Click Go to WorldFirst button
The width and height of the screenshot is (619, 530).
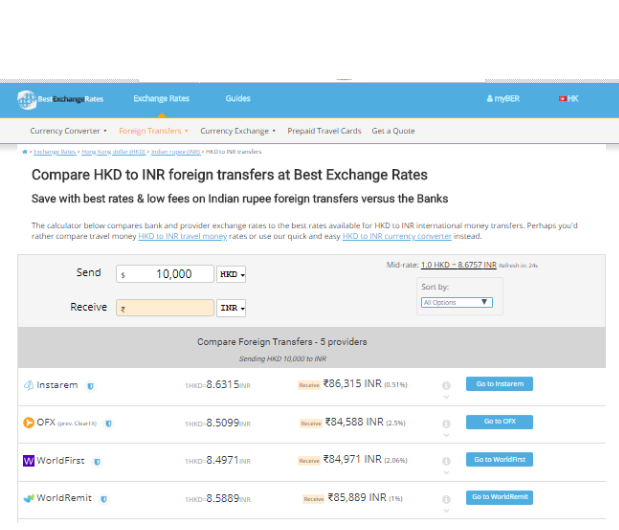tap(499, 459)
